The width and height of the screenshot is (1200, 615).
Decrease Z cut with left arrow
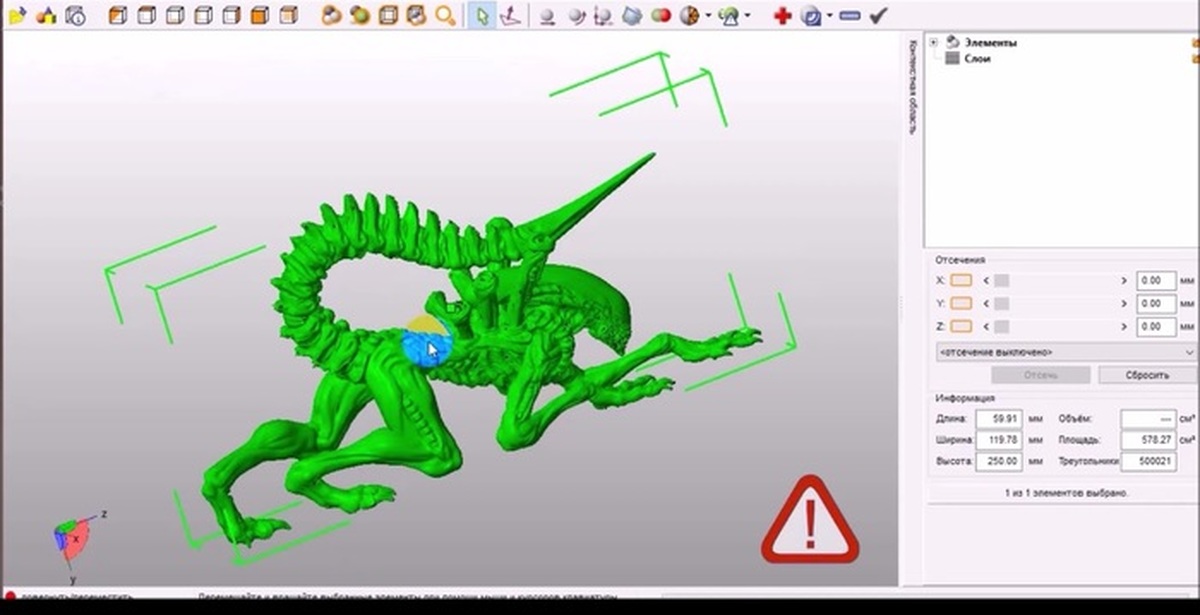coord(986,326)
